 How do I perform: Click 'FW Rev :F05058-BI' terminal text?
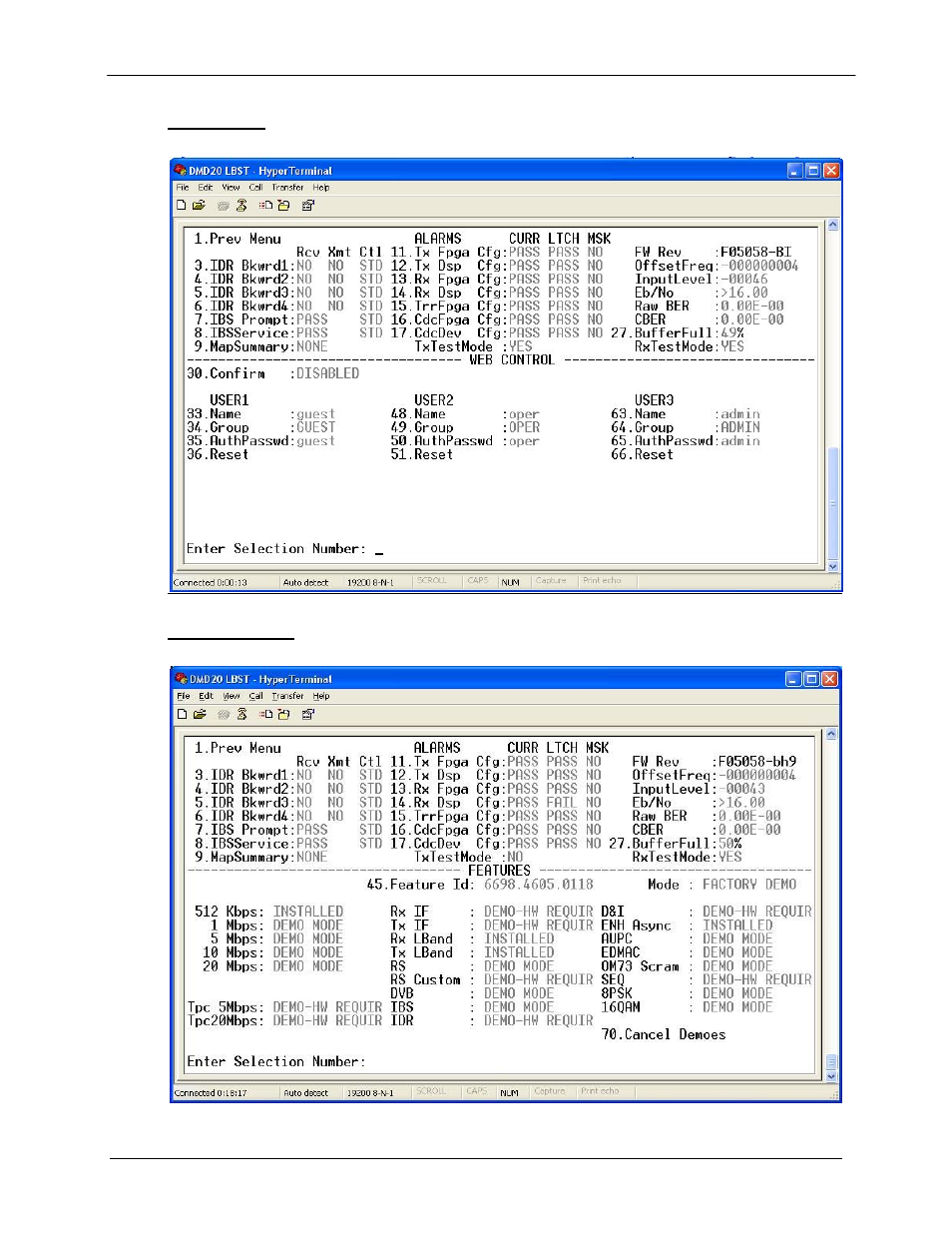[713, 253]
